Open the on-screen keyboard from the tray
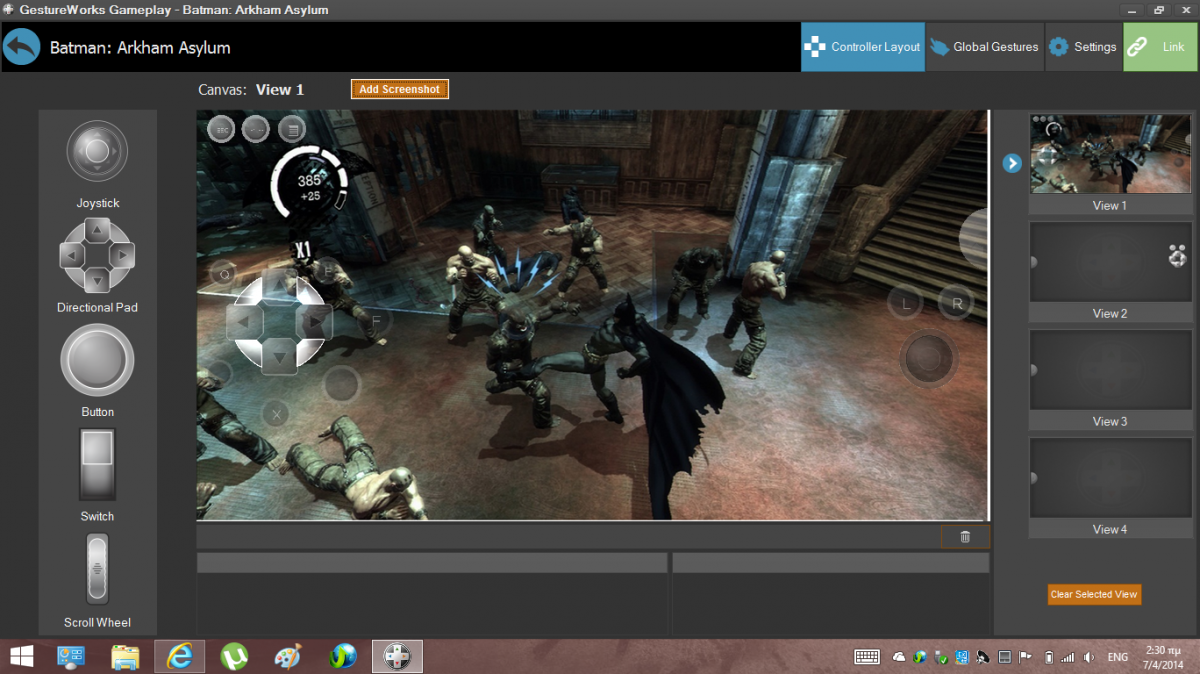Viewport: 1200px width, 674px height. pyautogui.click(x=867, y=657)
